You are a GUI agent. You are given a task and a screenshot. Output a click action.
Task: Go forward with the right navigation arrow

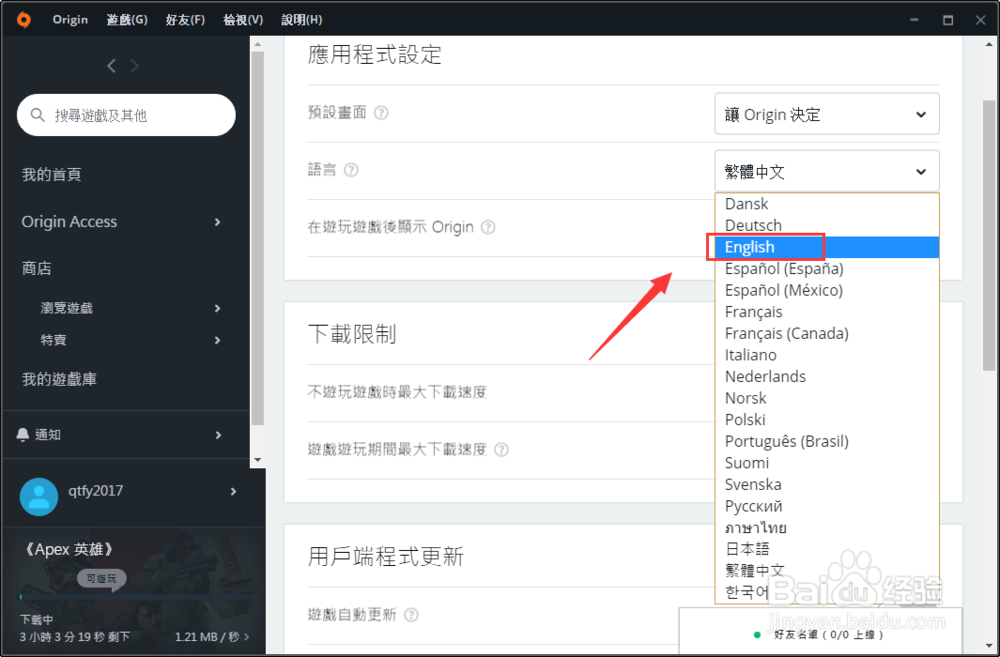[x=135, y=65]
